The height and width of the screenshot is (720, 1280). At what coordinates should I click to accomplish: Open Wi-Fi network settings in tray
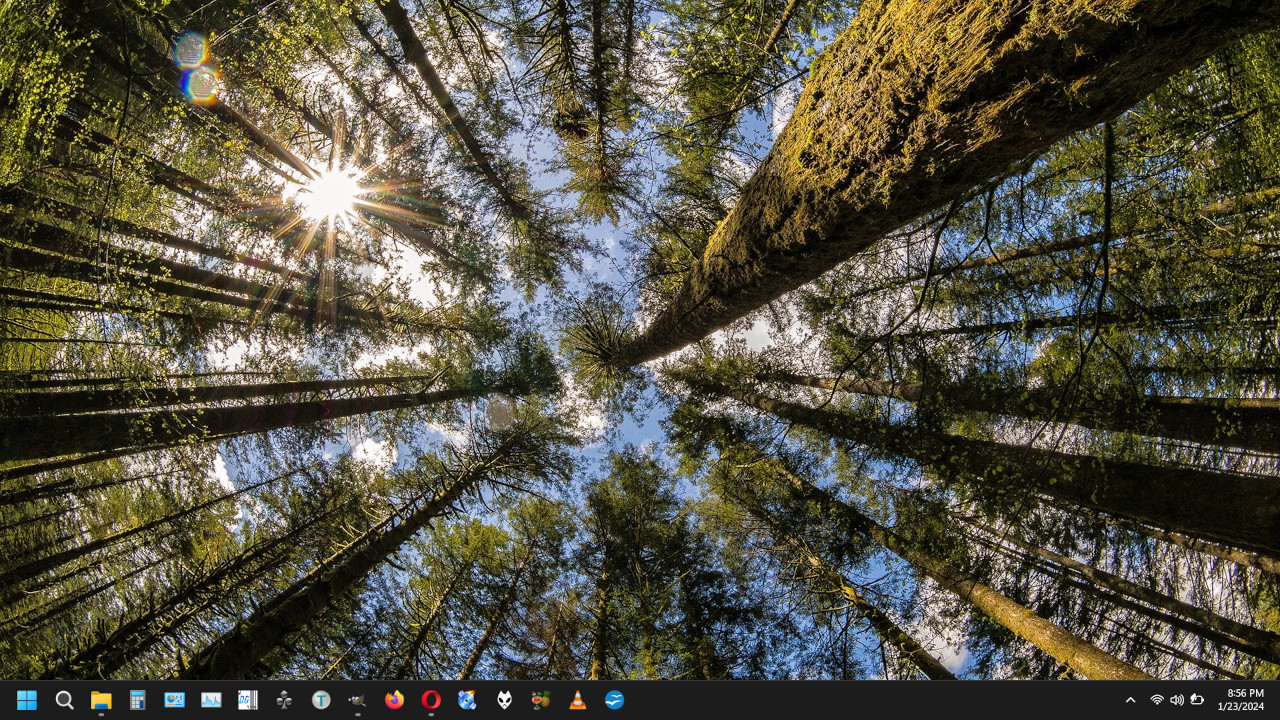pos(1157,700)
